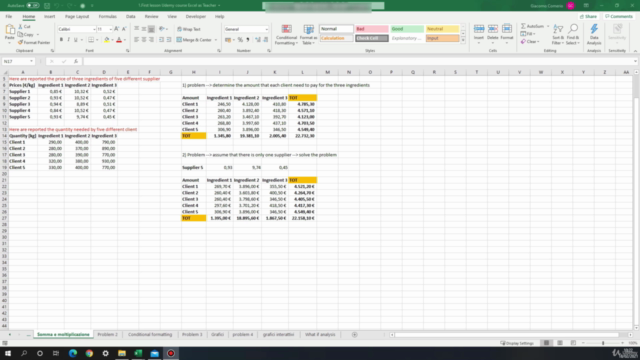This screenshot has width=640, height=360.
Task: Open File Explorer from the taskbar
Action: point(122,353)
